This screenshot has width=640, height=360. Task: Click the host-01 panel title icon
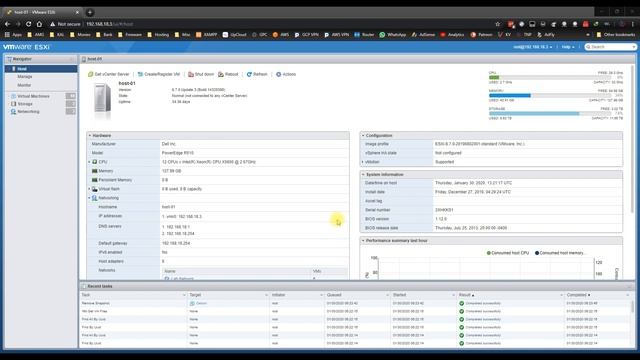pos(84,59)
